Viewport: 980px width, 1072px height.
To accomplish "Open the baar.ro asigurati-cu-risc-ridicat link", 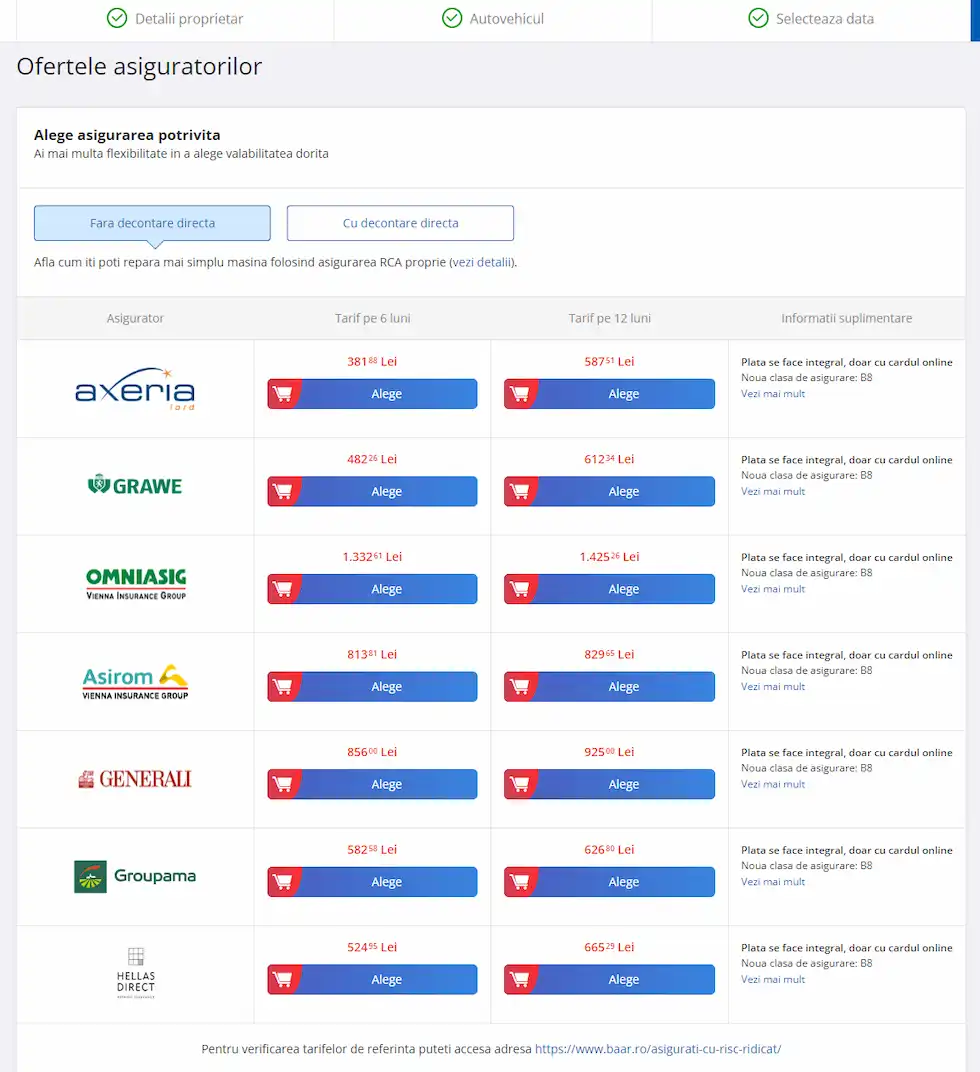I will point(658,1049).
